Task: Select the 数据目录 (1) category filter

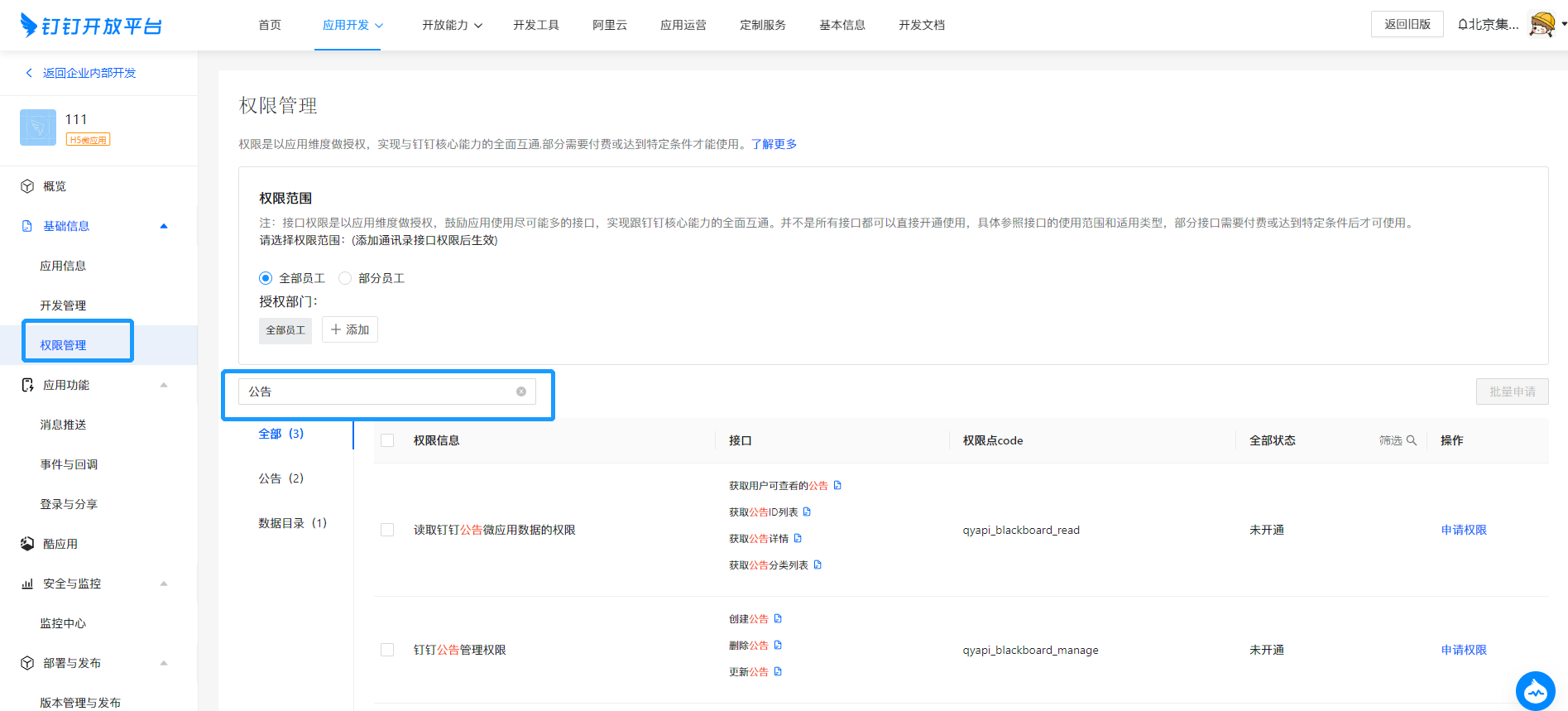Action: [293, 523]
